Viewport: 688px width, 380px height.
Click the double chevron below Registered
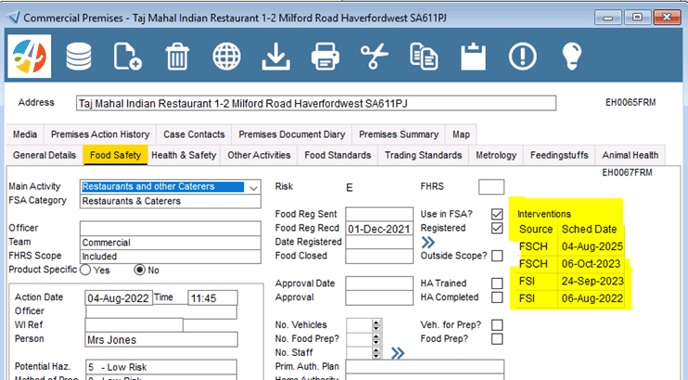pos(428,242)
